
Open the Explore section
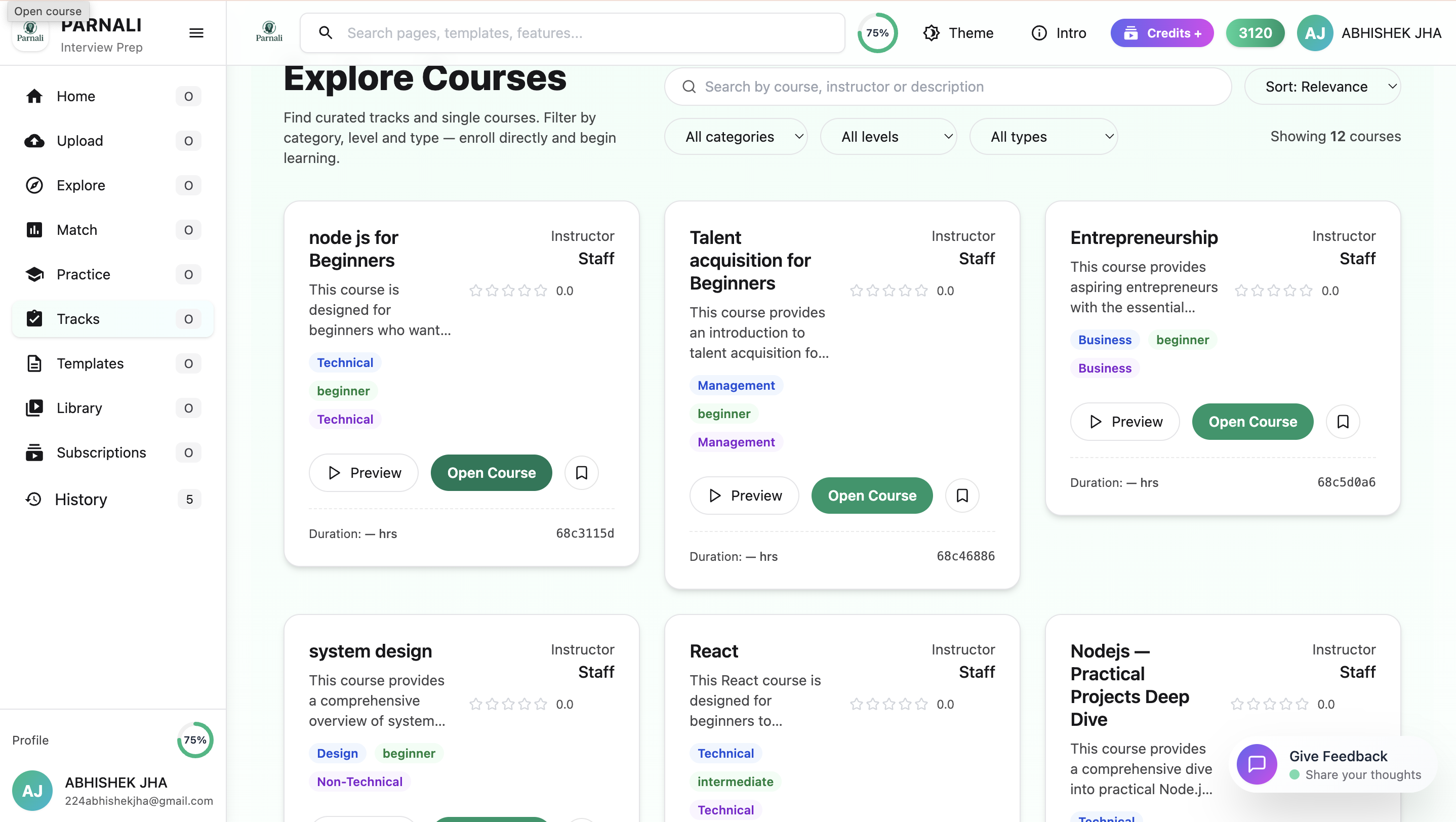(x=112, y=185)
